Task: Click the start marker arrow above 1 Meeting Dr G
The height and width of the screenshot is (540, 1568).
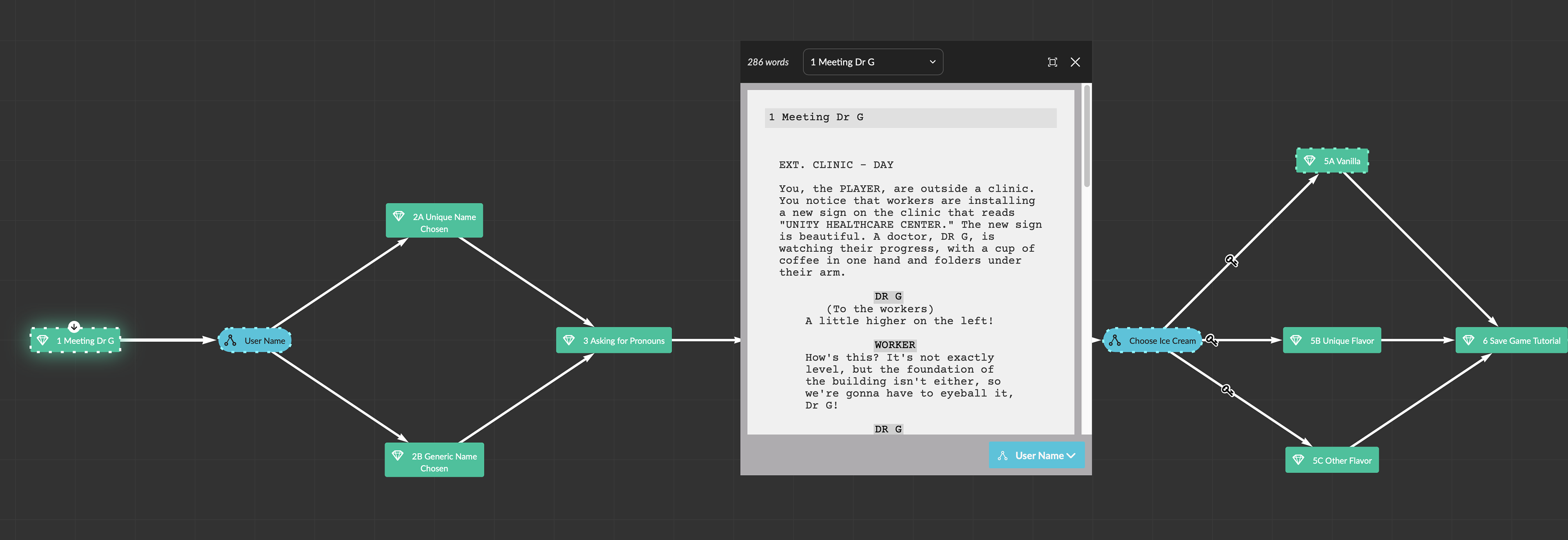Action: click(x=73, y=326)
